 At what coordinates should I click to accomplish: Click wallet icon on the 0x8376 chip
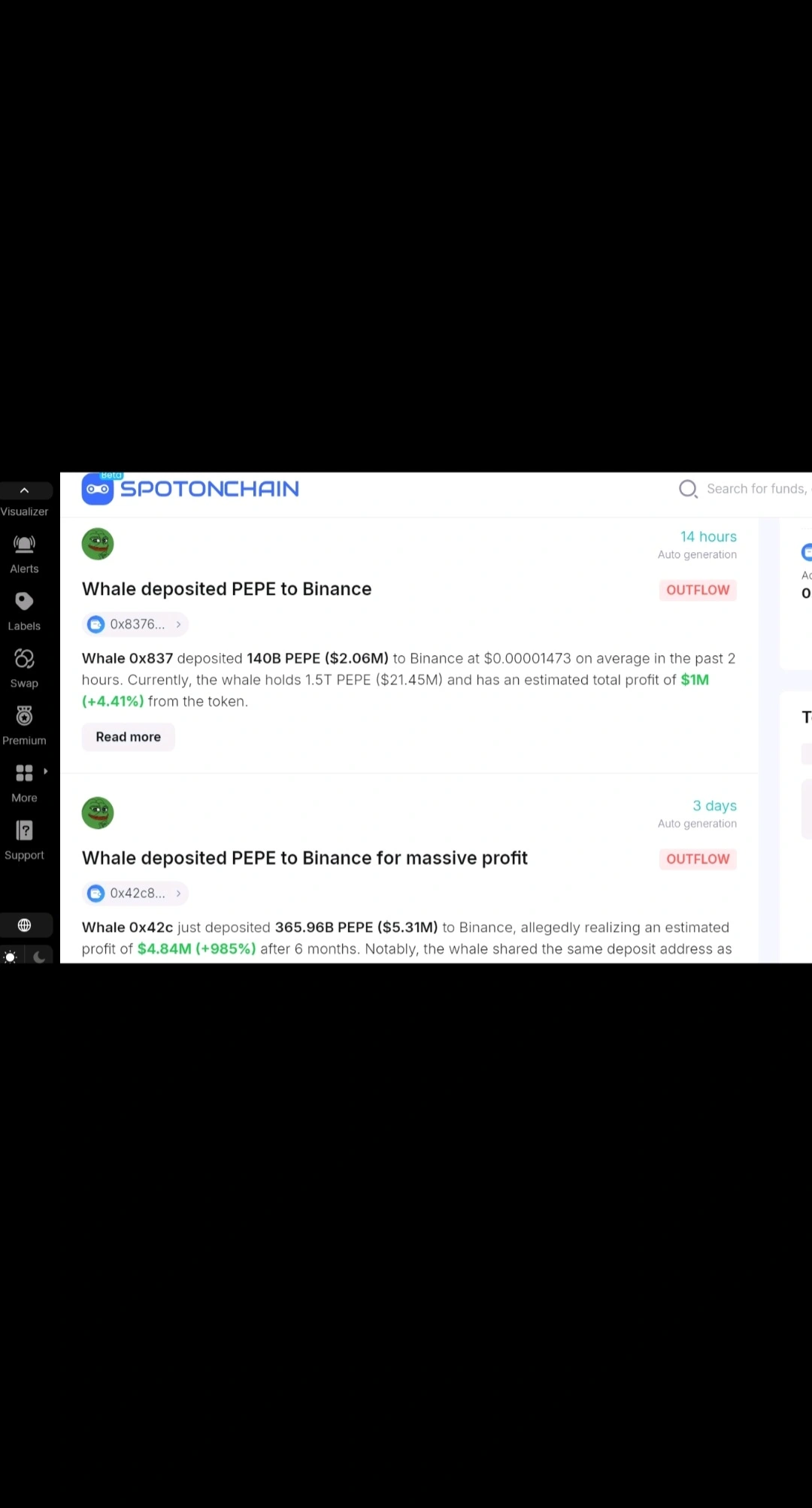click(x=96, y=624)
